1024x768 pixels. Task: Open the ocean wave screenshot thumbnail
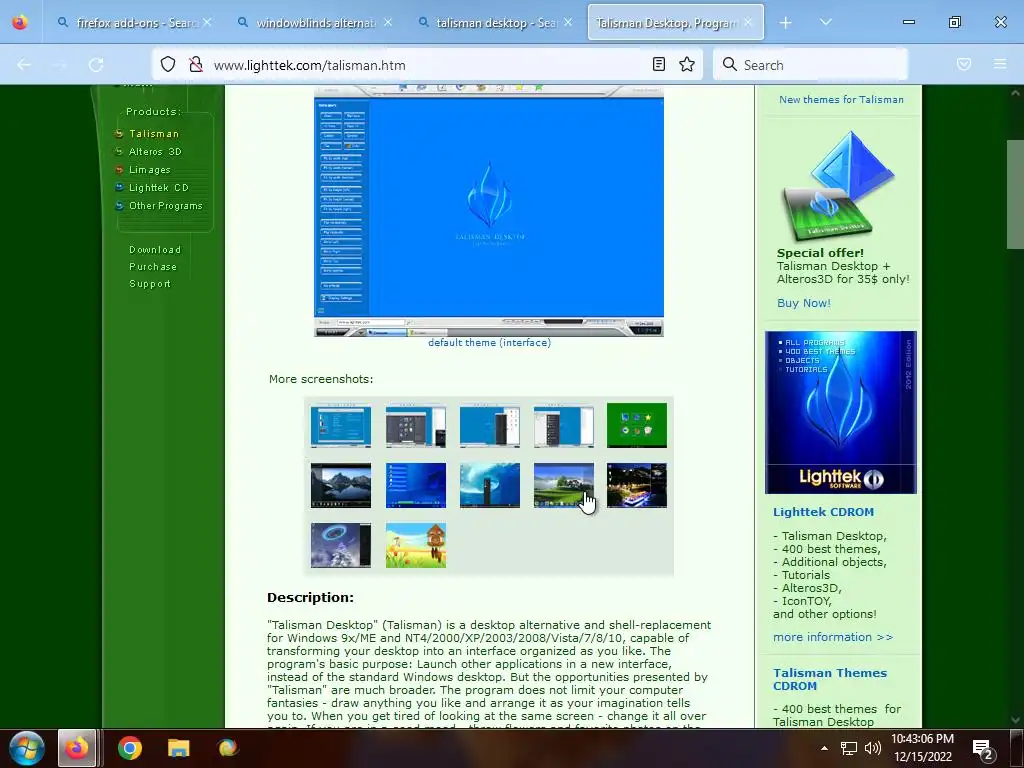490,485
